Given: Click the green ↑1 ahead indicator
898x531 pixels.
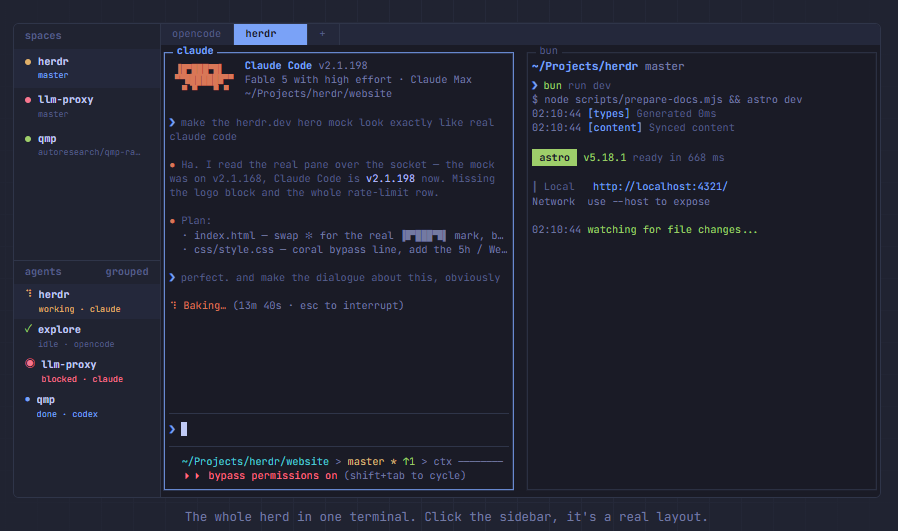Looking at the screenshot, I should pyautogui.click(x=408, y=461).
